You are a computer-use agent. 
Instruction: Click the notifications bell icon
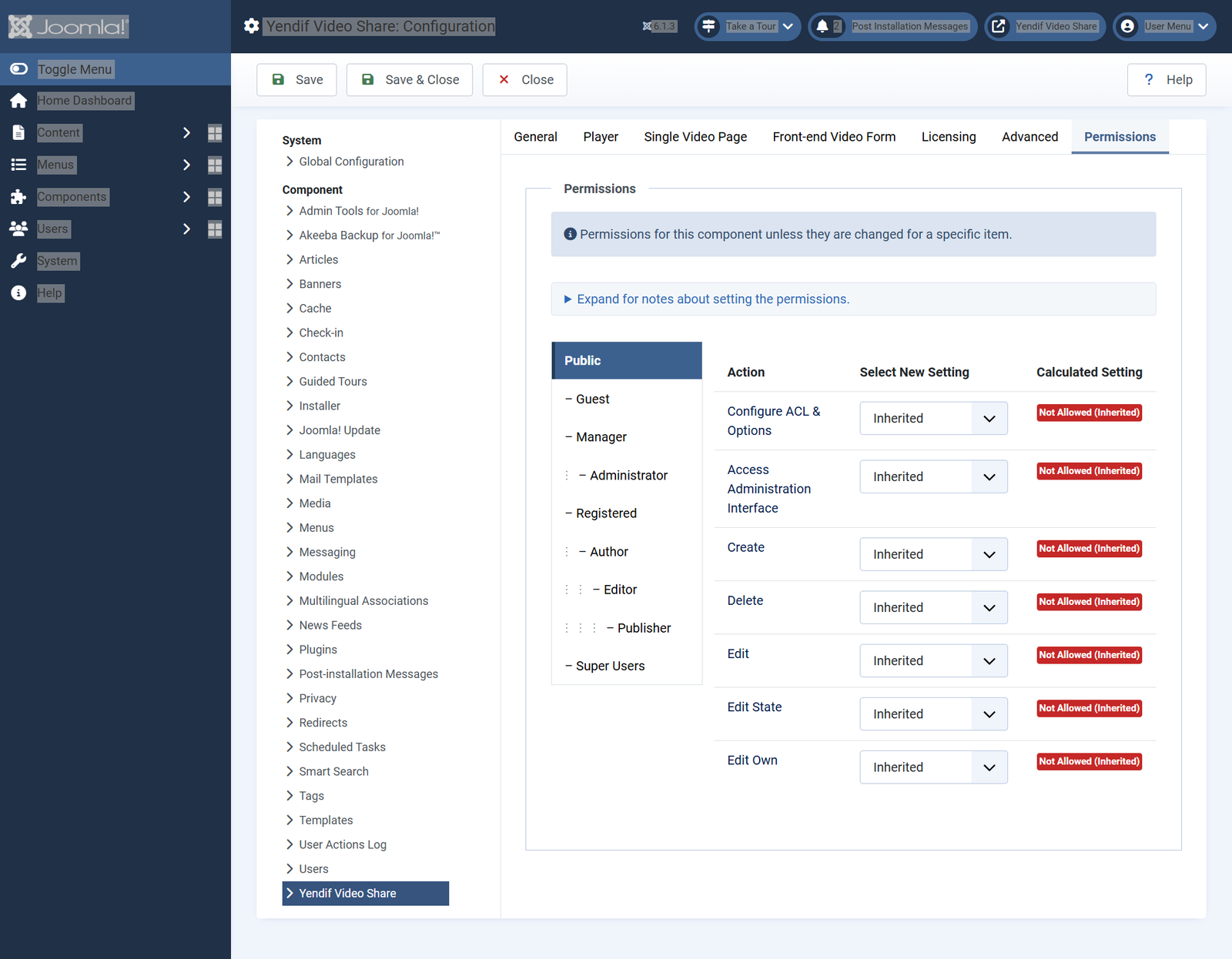coord(822,26)
